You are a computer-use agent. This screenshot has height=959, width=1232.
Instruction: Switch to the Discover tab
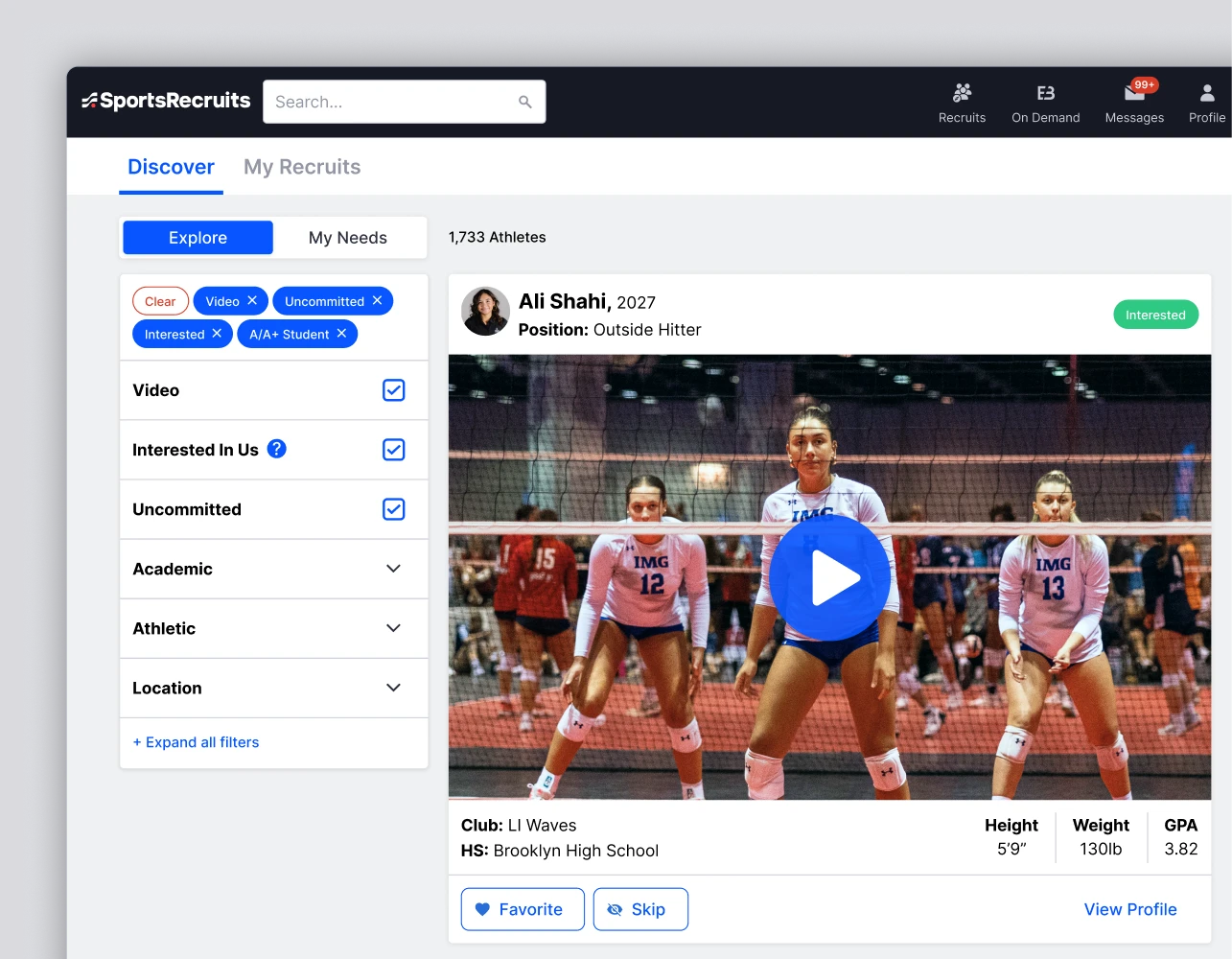pyautogui.click(x=171, y=167)
